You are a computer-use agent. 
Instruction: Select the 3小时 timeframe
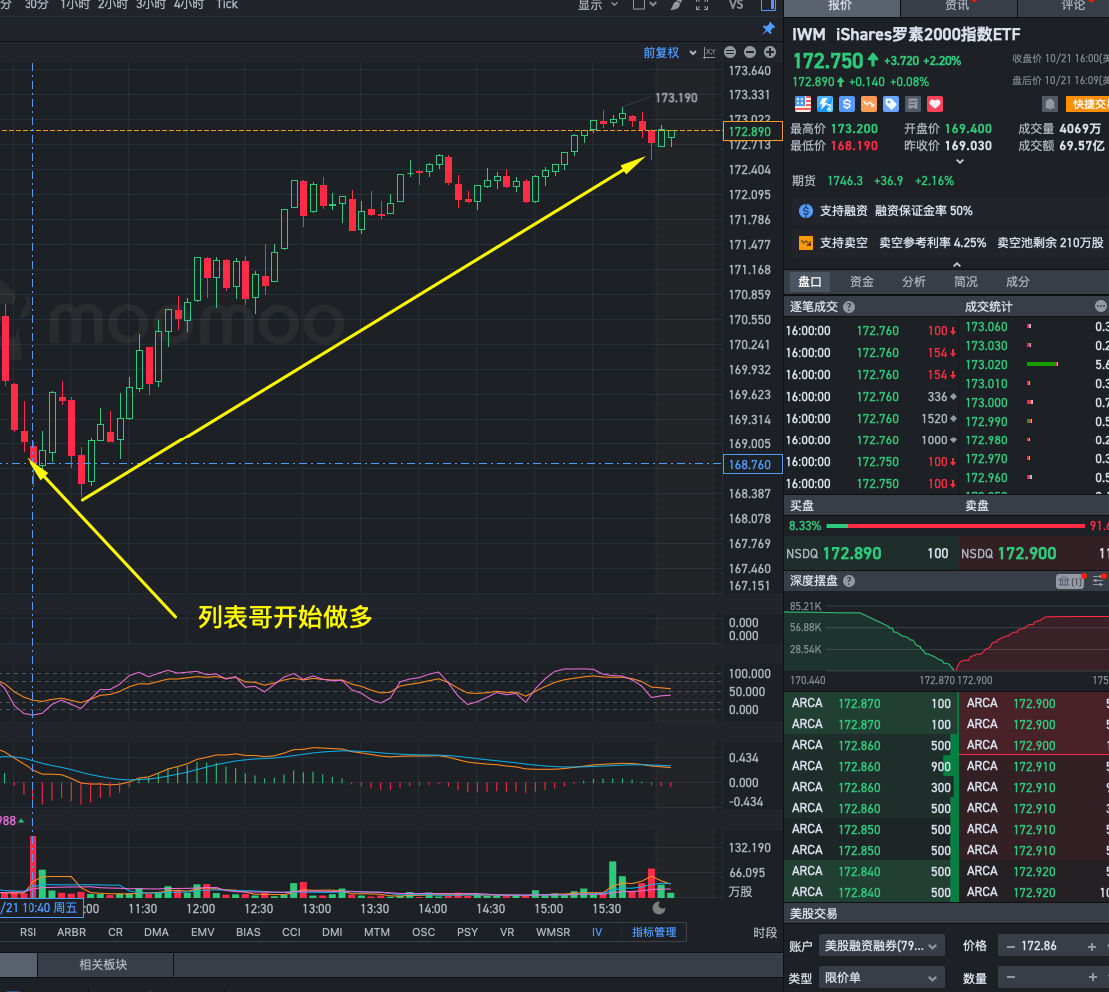click(151, 5)
